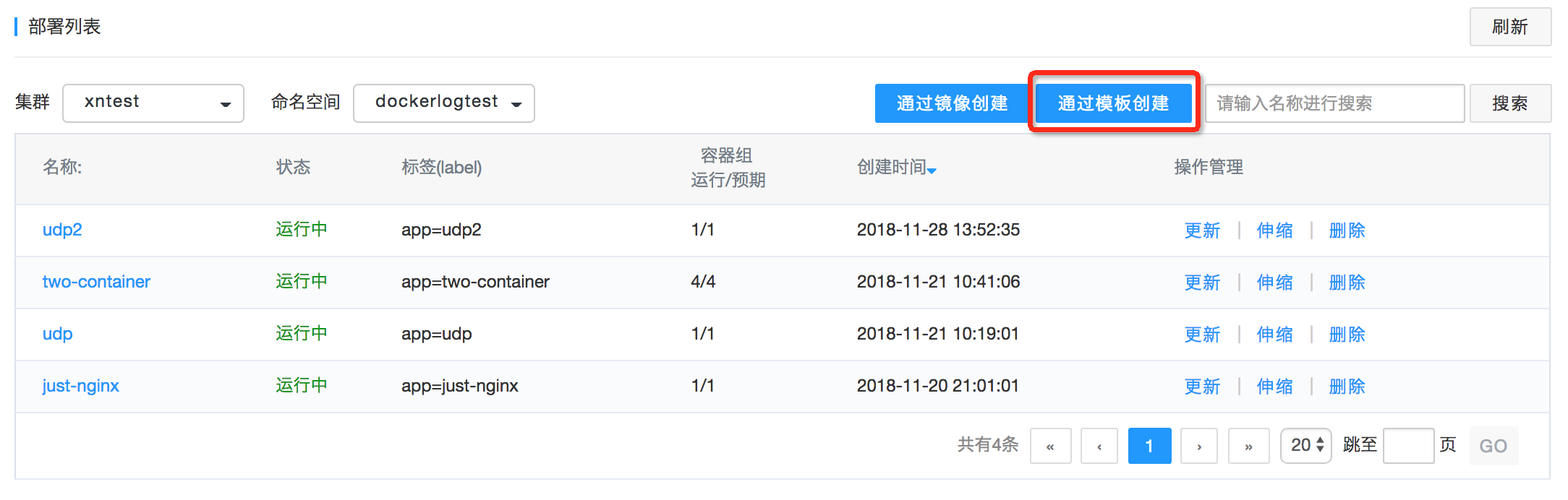Open the 集群 xntest dropdown

153,103
